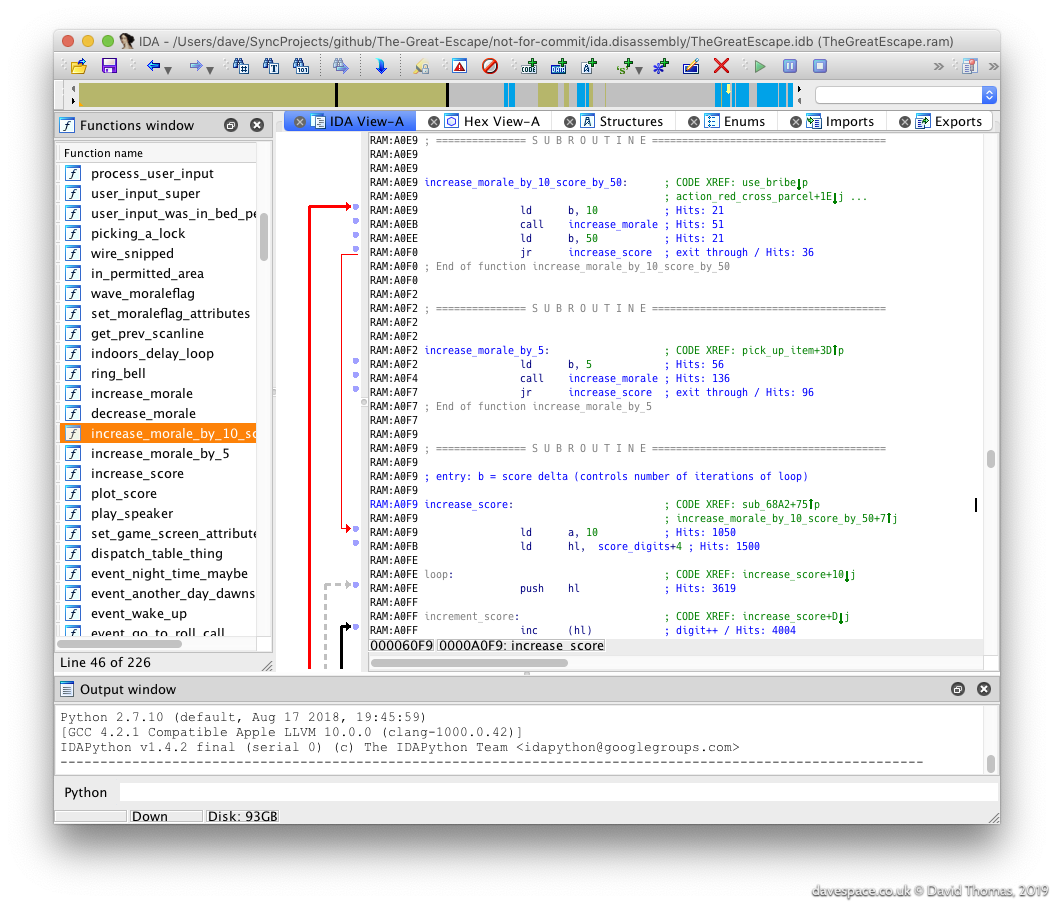Click the Stop process square icon
Viewport: 1054px width, 902px height.
819,67
